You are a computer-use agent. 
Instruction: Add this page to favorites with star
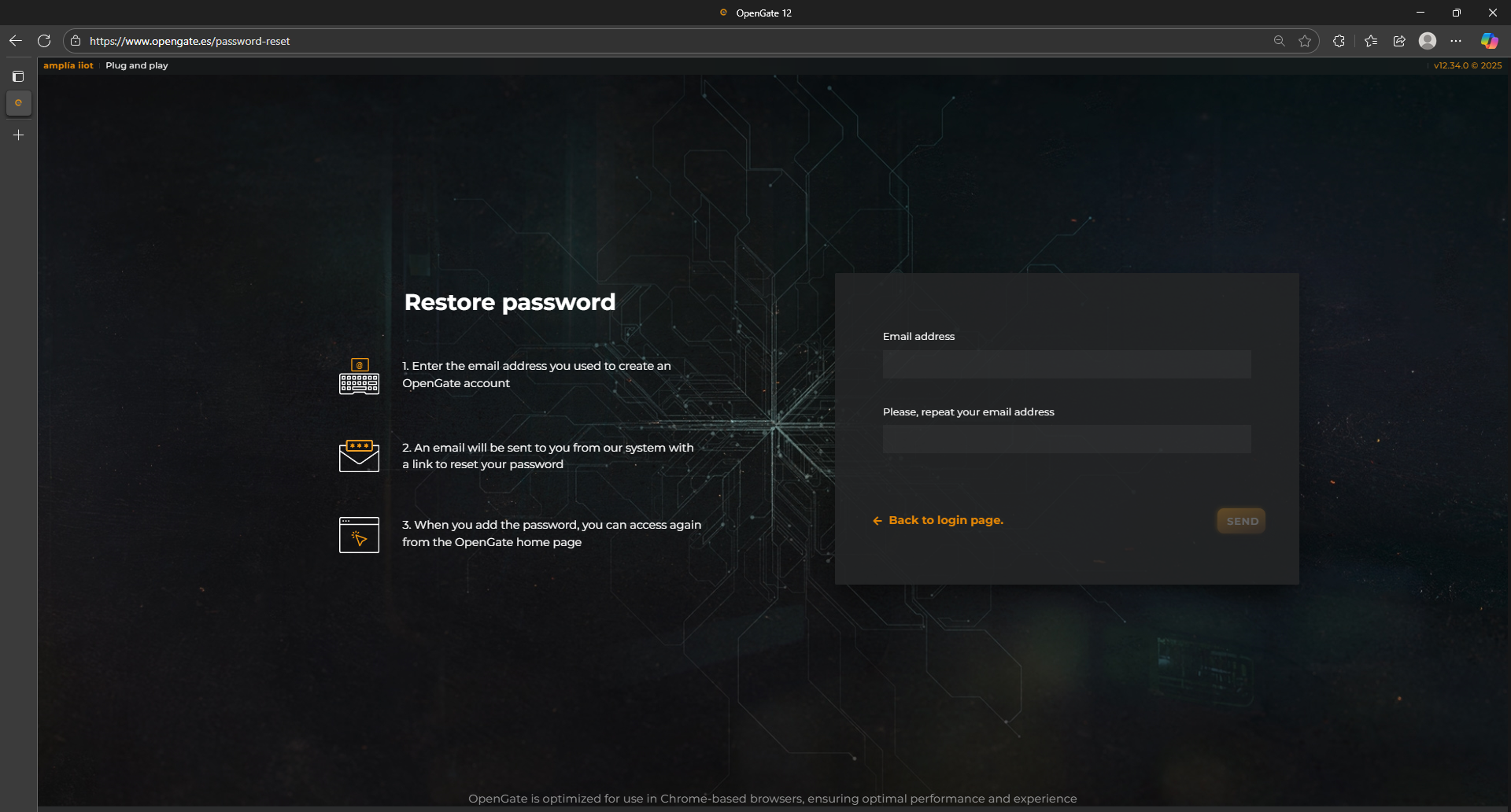click(x=1305, y=41)
